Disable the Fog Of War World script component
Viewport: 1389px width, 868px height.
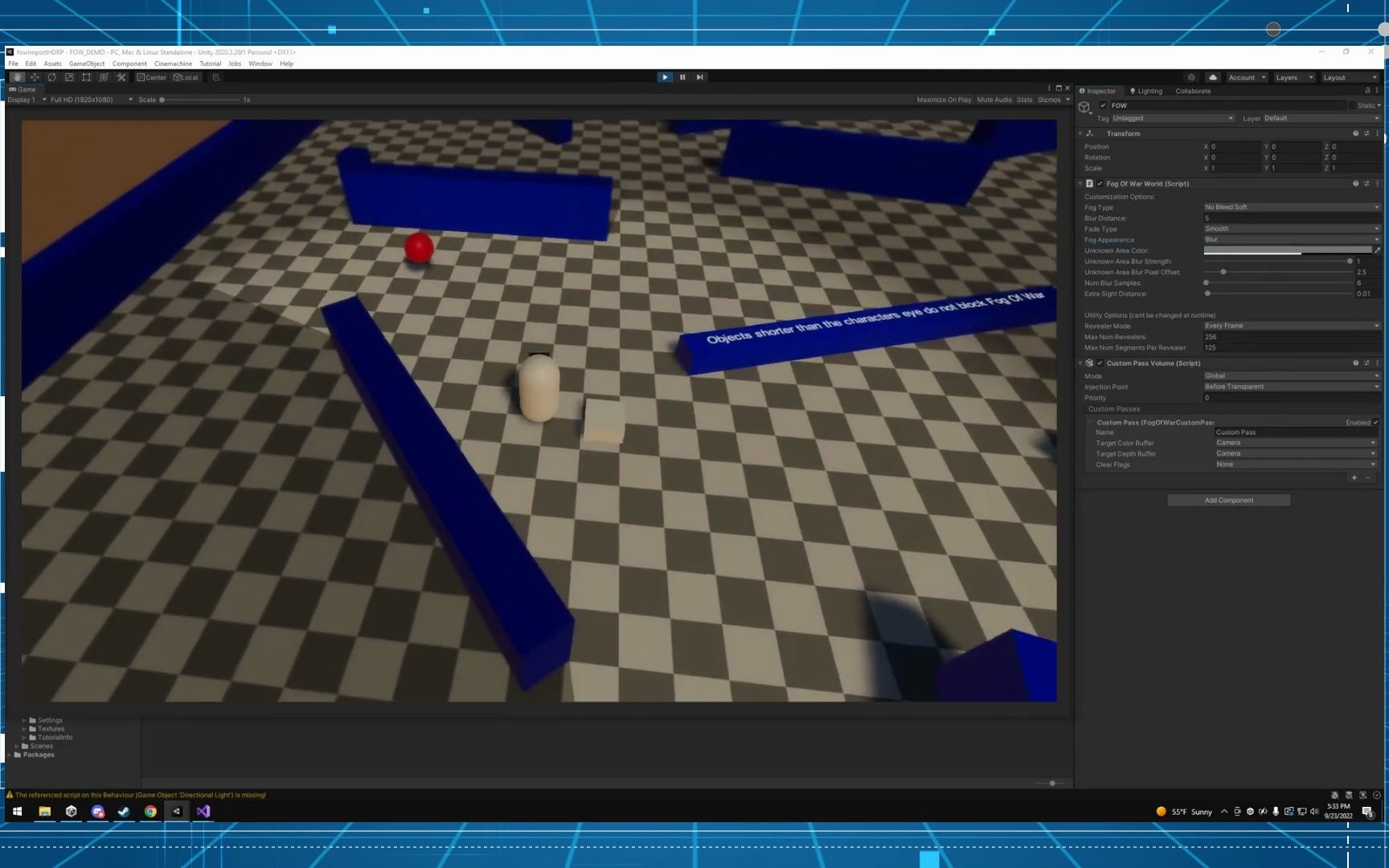click(1100, 183)
